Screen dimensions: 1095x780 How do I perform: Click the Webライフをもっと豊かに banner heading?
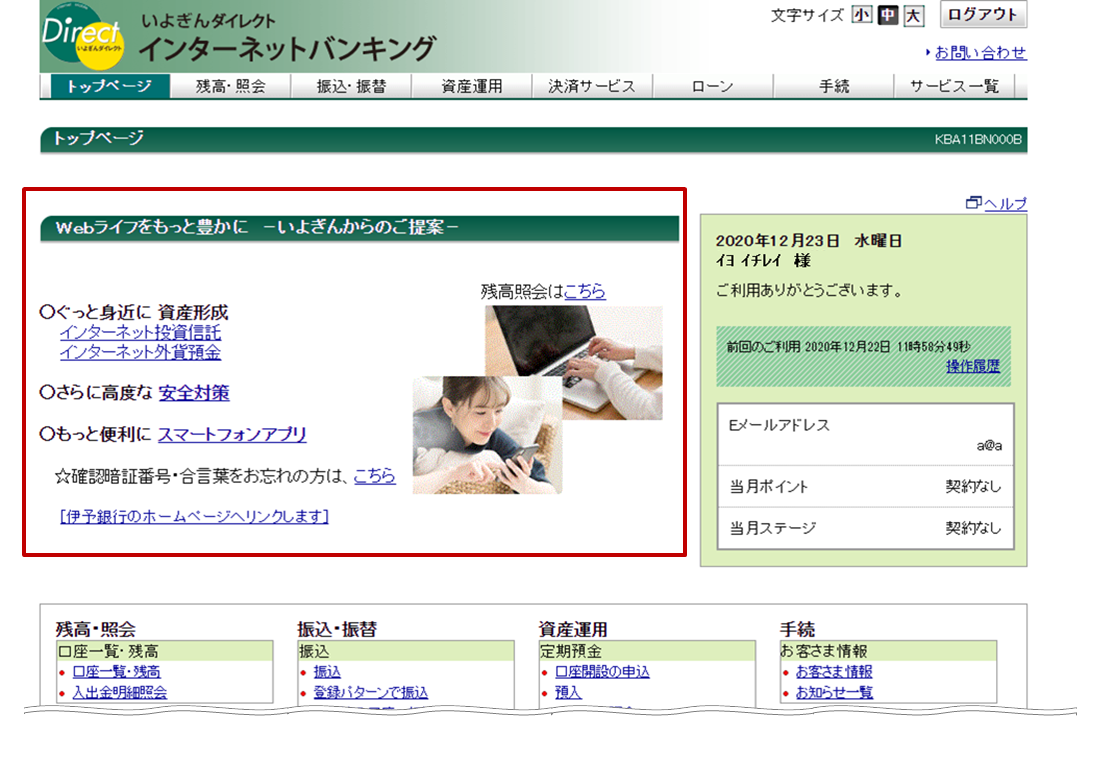[x=360, y=228]
